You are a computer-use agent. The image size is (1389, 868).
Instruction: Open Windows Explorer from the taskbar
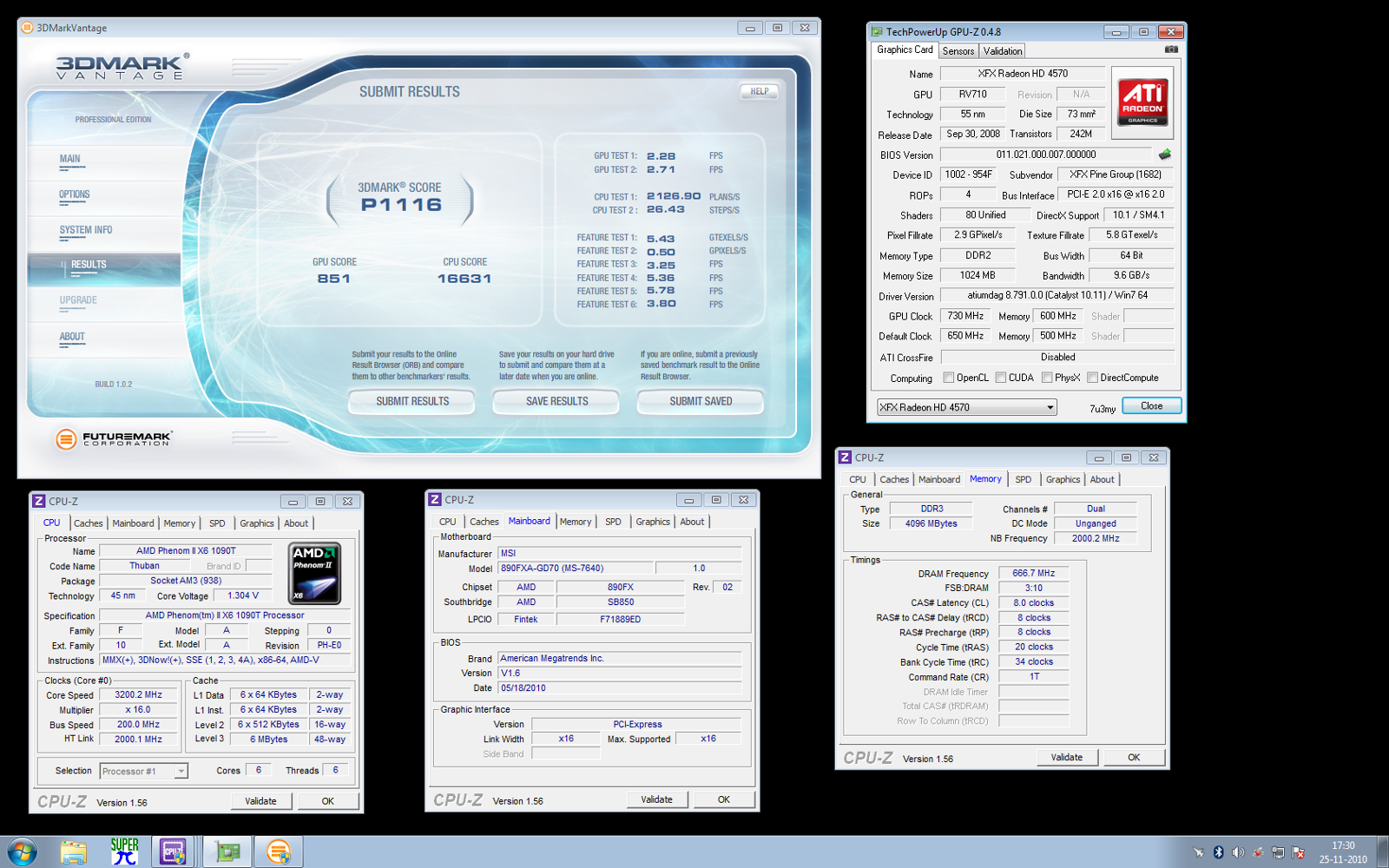click(x=74, y=852)
